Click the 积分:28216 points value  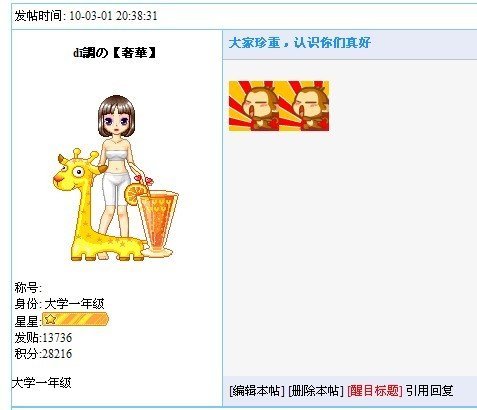point(43,354)
